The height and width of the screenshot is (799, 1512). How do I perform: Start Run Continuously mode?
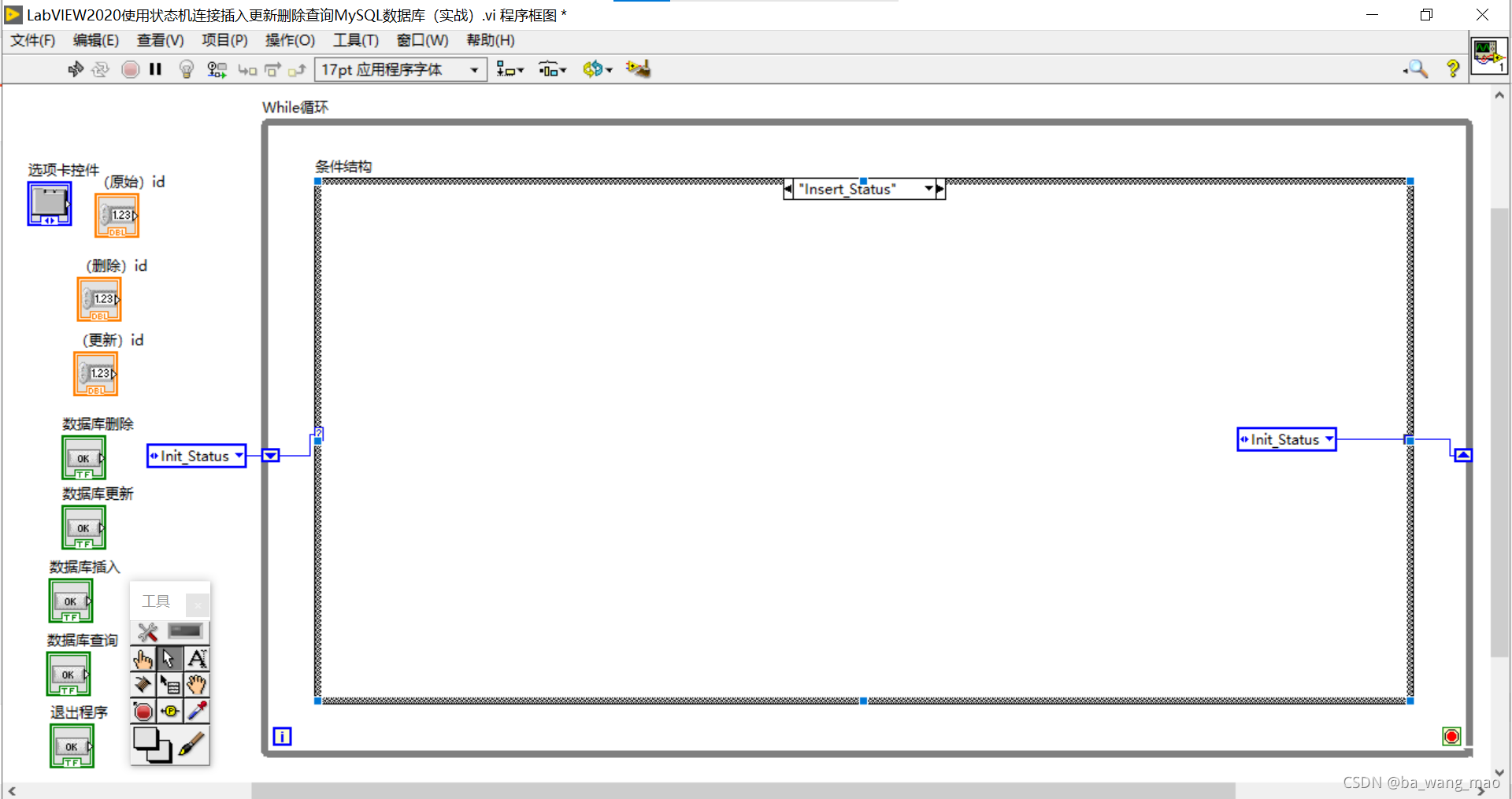coord(100,69)
